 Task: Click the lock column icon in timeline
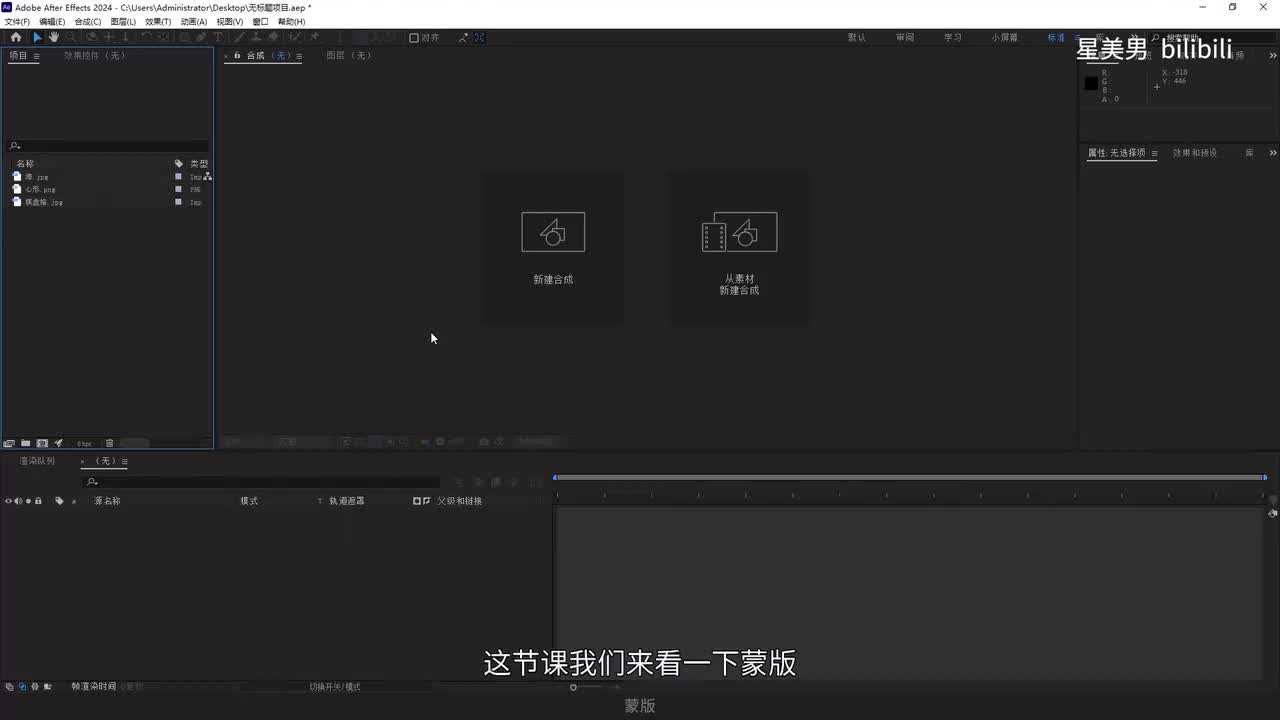[38, 501]
